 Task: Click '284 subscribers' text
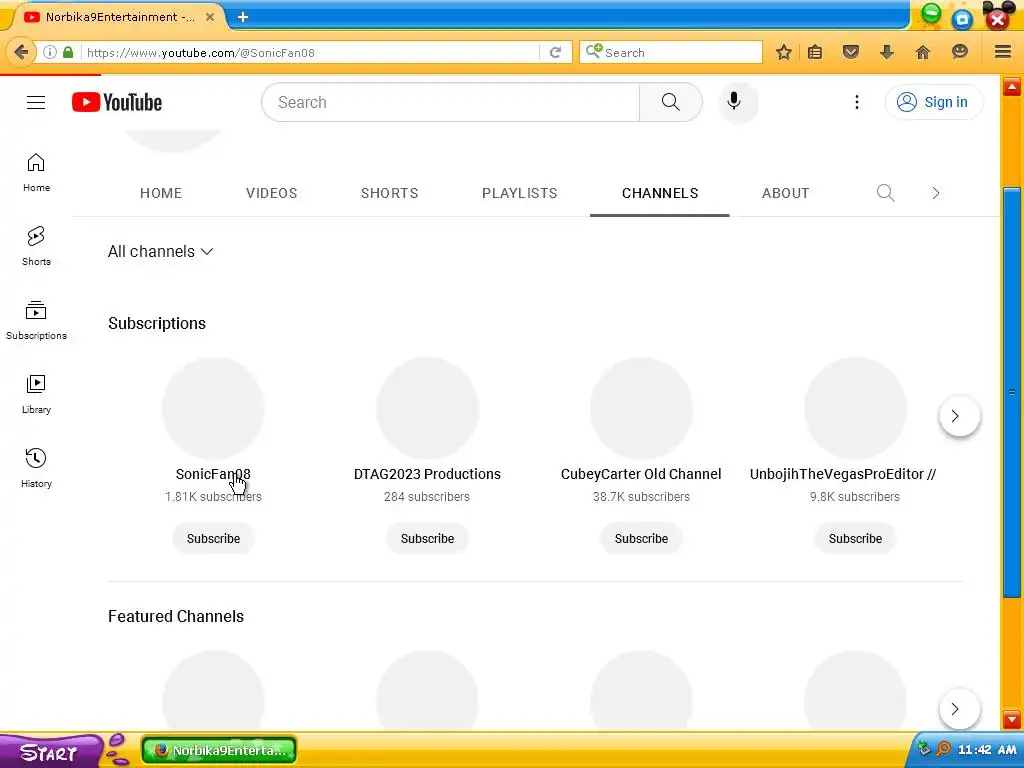(427, 497)
